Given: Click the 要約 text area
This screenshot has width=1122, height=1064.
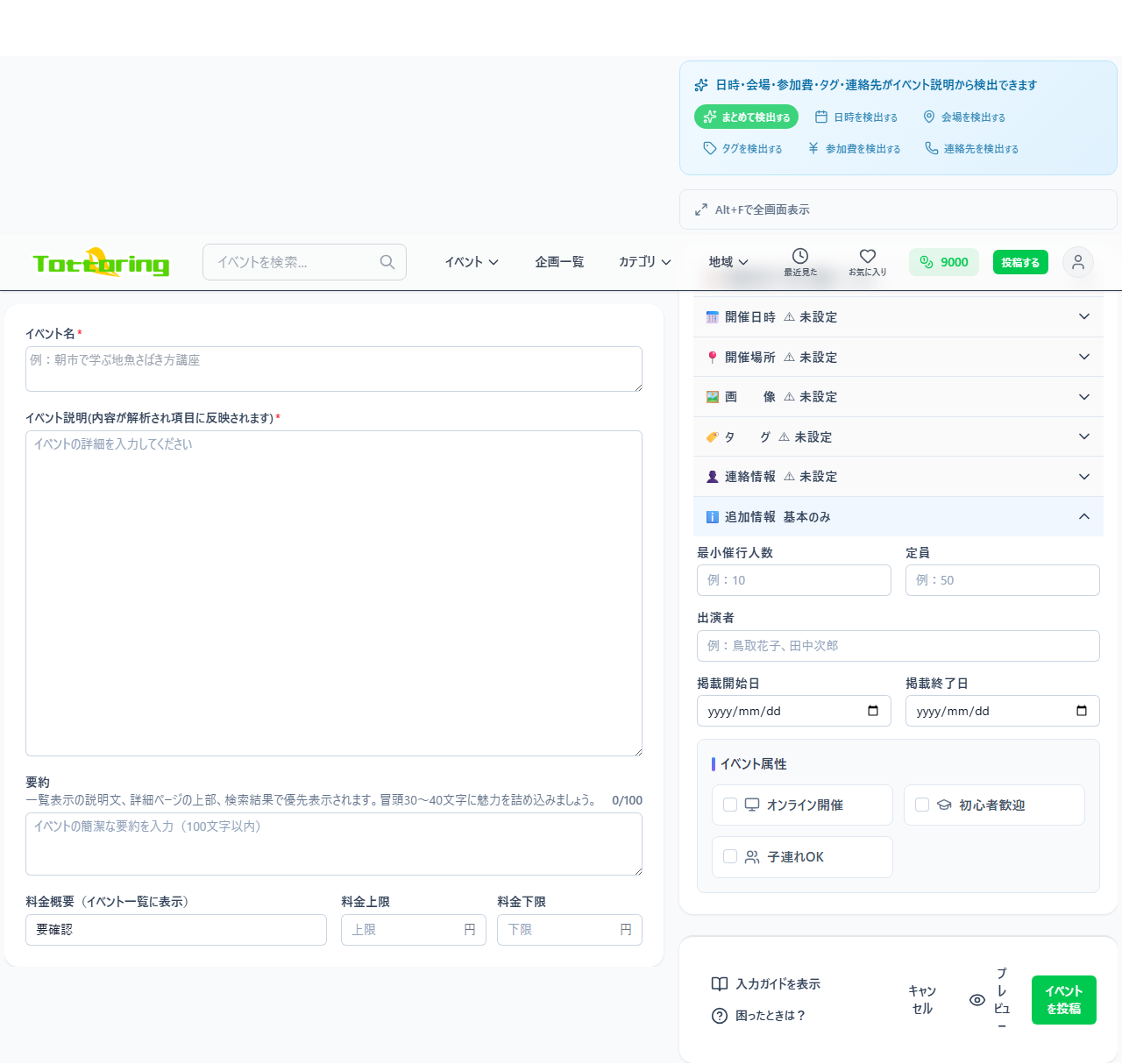Looking at the screenshot, I should tap(334, 844).
